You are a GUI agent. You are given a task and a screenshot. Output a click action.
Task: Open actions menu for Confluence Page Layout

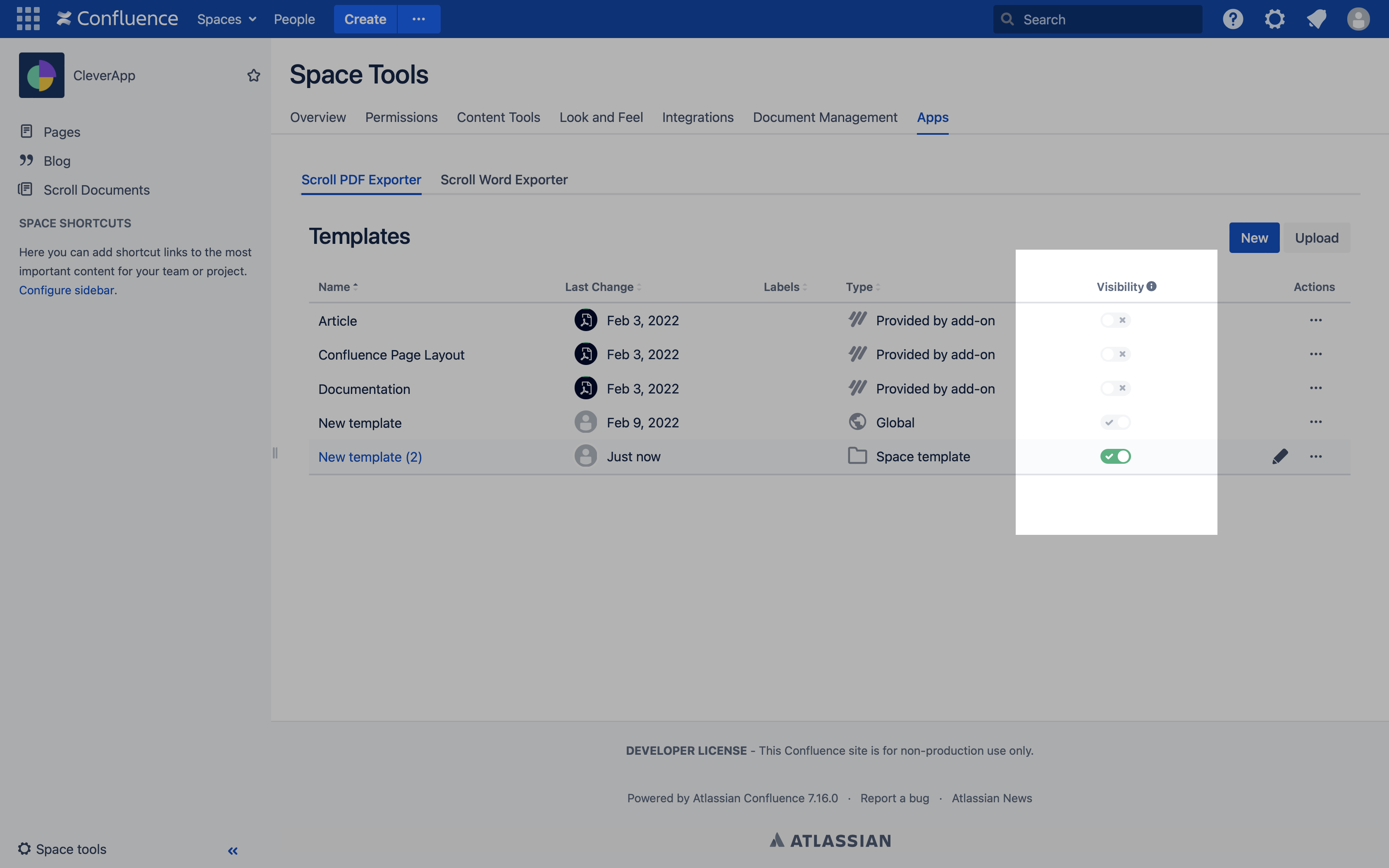1315,354
